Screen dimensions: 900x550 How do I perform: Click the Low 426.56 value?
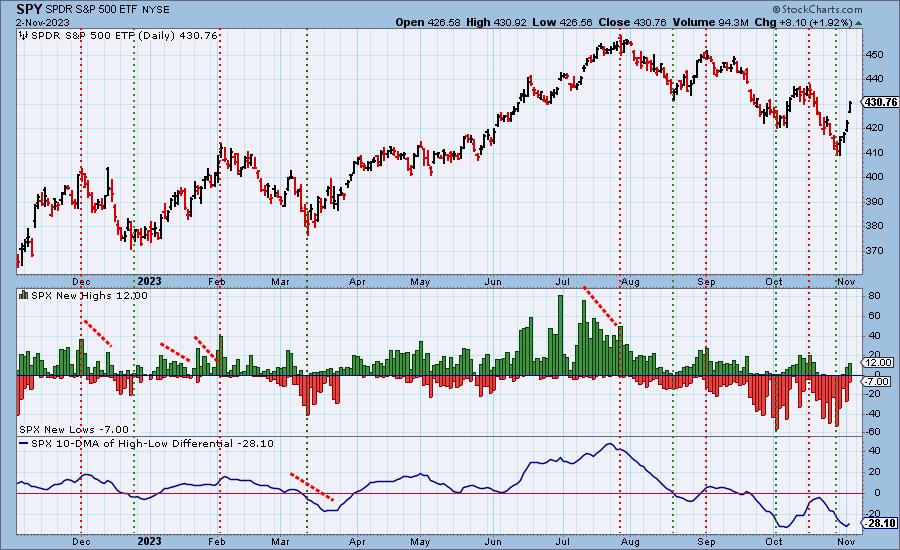pos(562,22)
